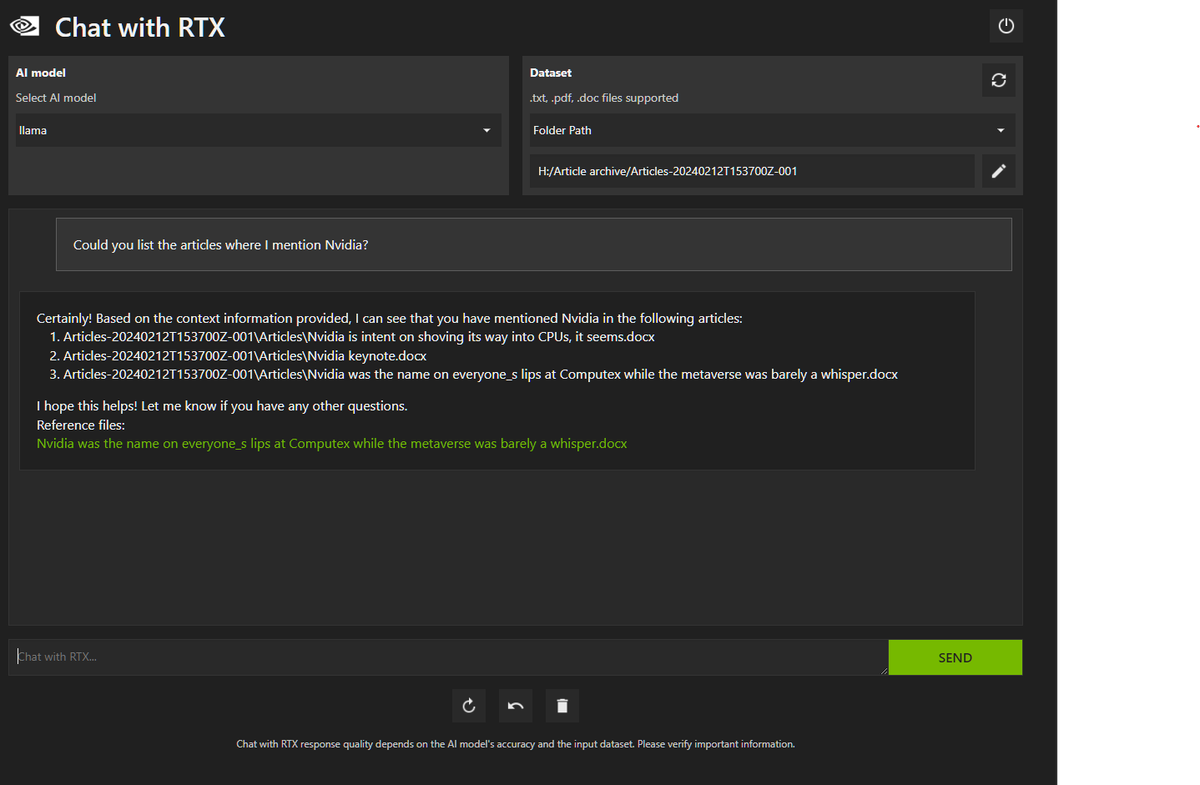Click the response quality disclaimer text
Viewport: 1200px width, 785px height.
tap(515, 744)
